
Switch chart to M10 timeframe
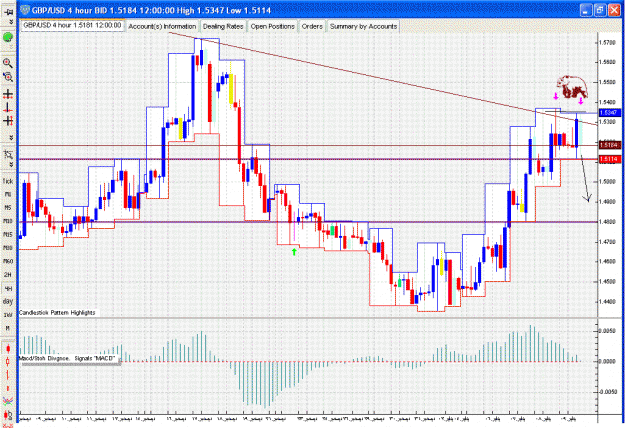8,221
